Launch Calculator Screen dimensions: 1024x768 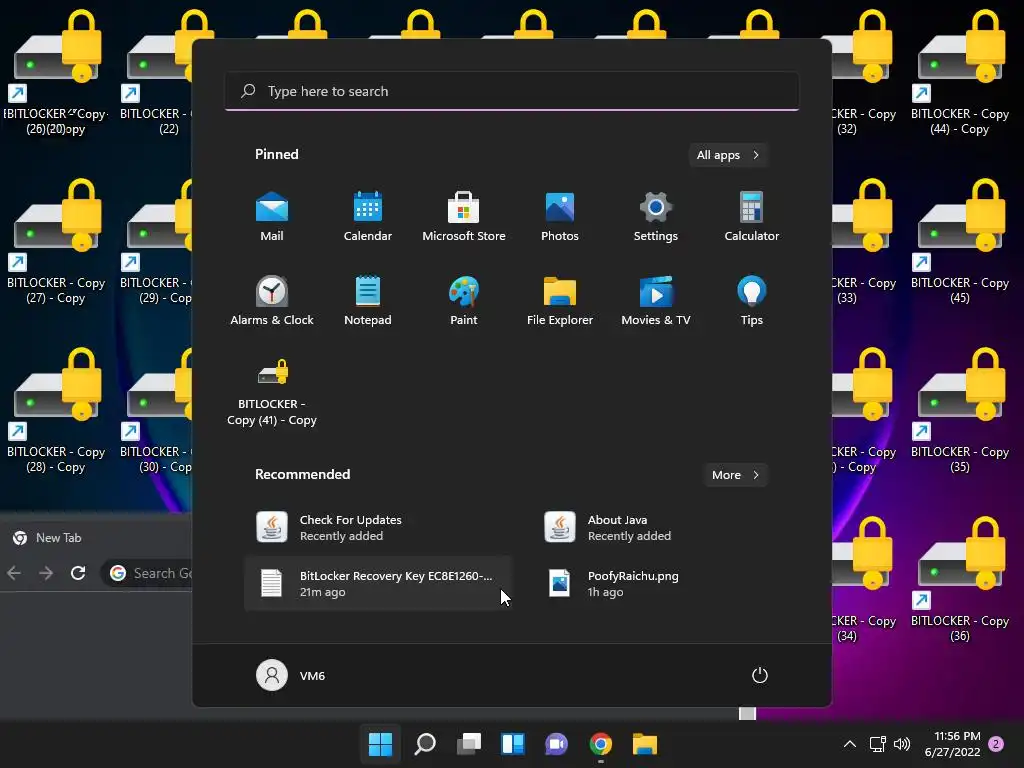[752, 216]
